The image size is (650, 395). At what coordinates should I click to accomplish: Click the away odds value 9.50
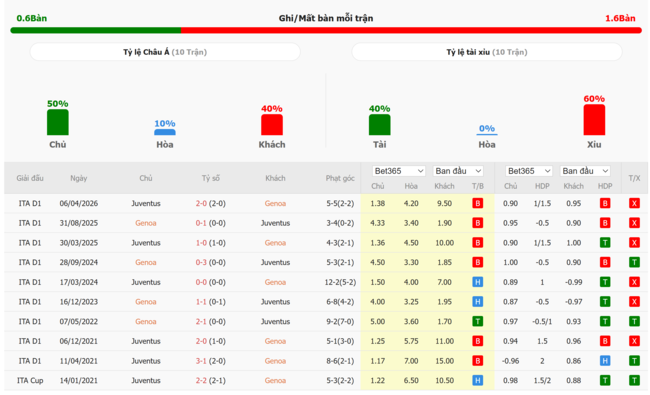pos(444,204)
